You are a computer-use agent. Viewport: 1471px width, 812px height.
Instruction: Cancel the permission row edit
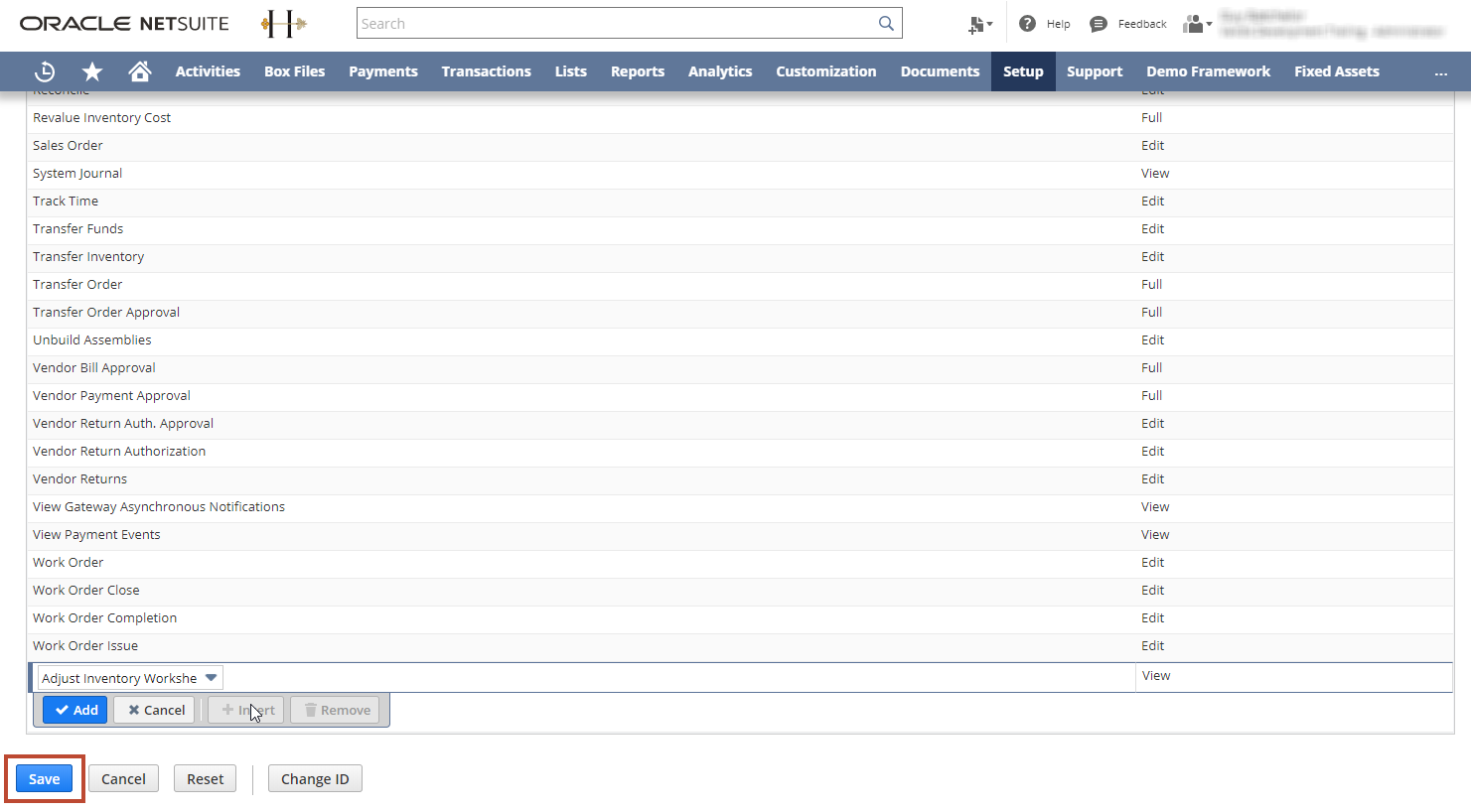click(x=154, y=710)
